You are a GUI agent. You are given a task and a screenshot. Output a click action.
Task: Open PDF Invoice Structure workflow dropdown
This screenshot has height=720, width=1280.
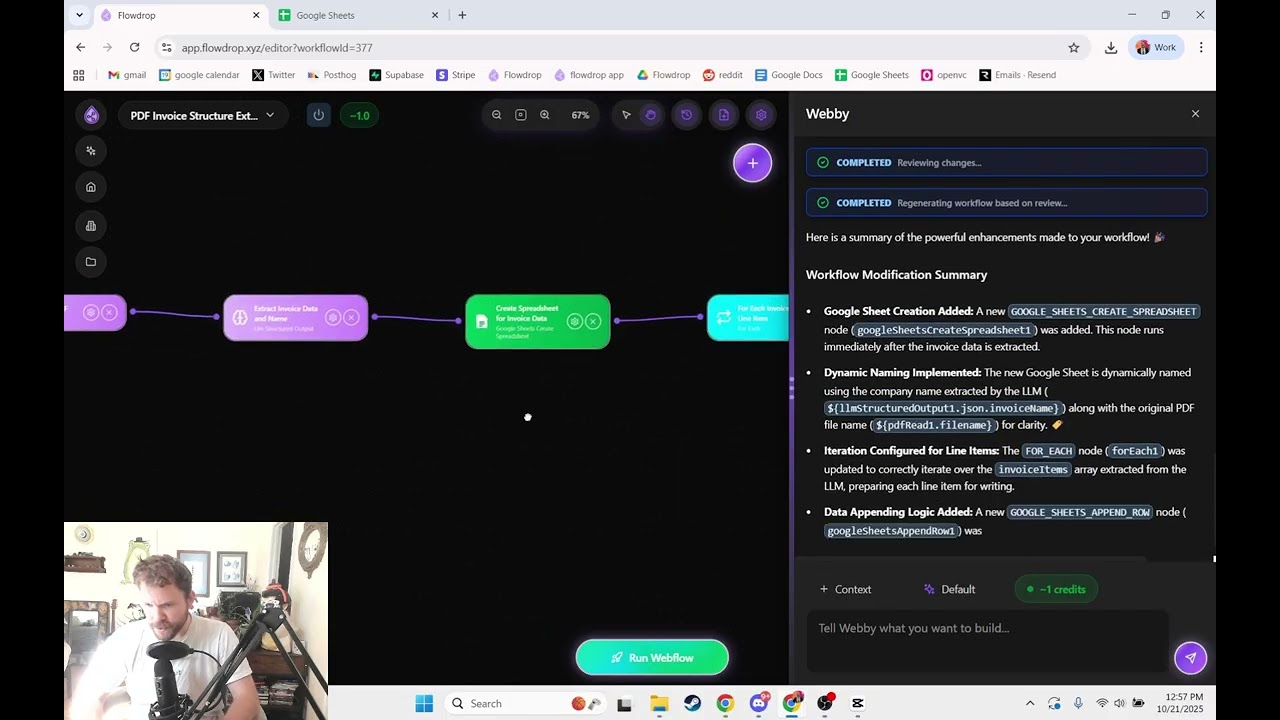202,115
